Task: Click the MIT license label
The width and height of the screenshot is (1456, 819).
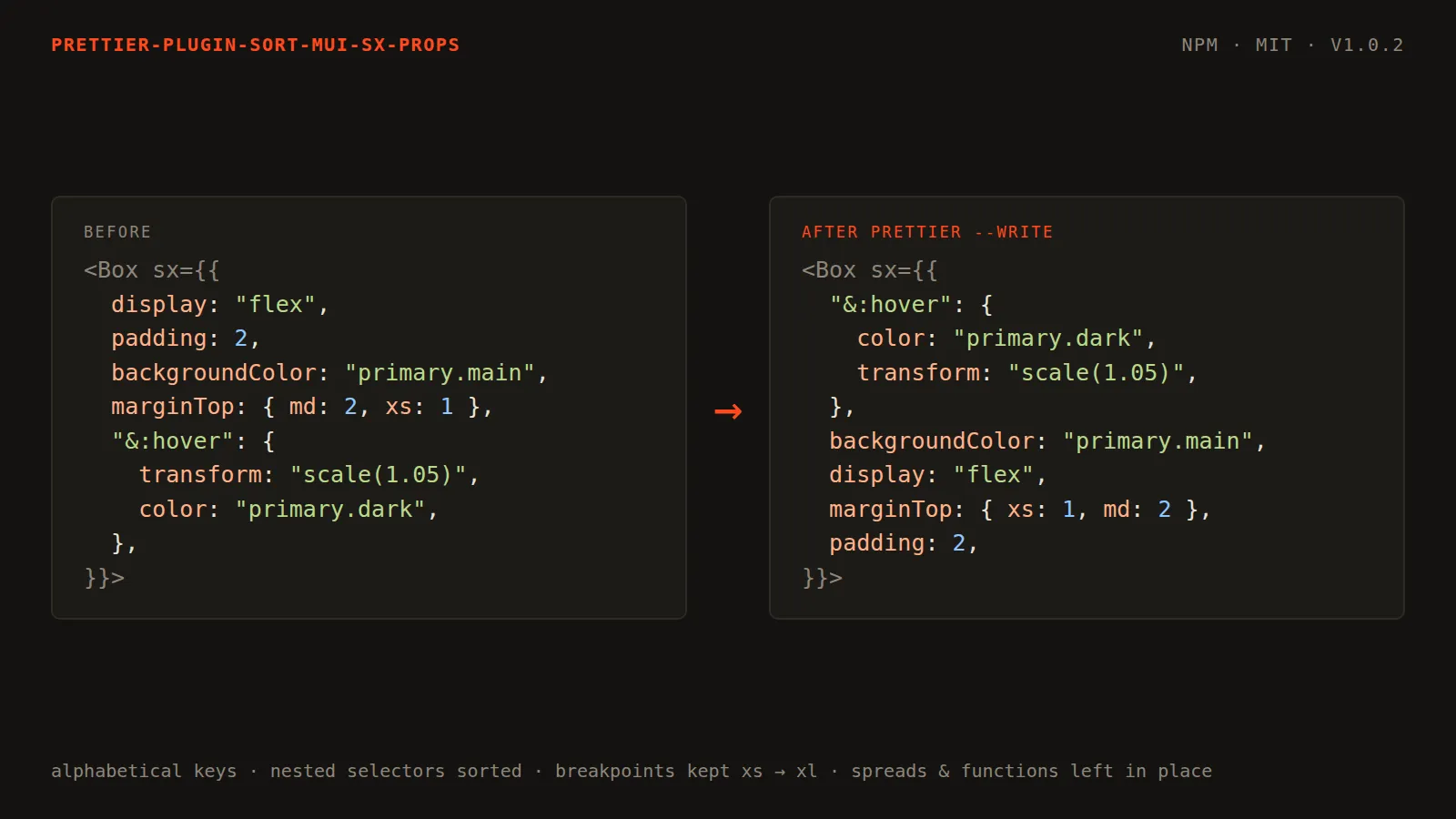Action: click(x=1273, y=45)
